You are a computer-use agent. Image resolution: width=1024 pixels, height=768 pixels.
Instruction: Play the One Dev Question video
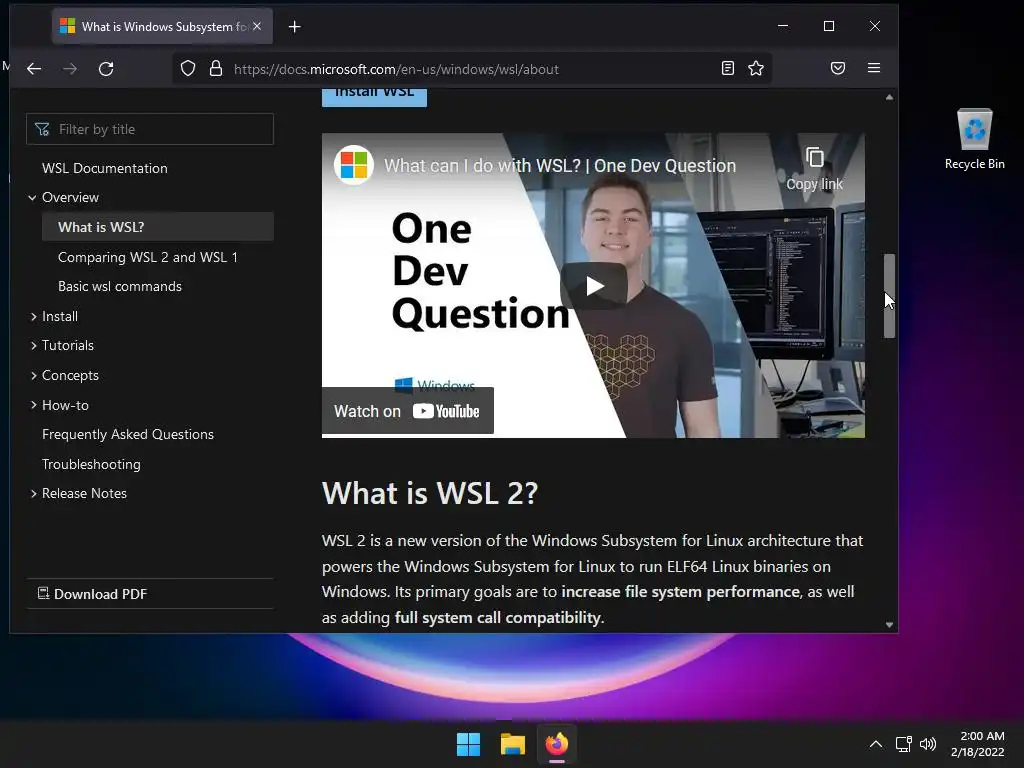594,286
